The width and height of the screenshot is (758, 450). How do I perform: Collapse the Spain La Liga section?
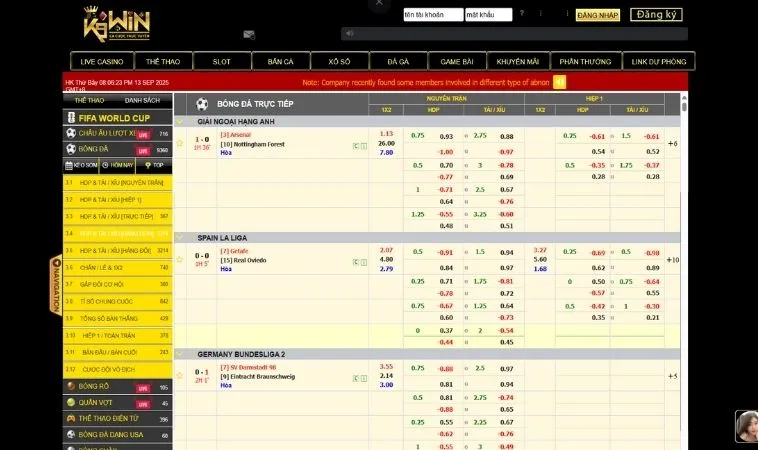(x=180, y=238)
